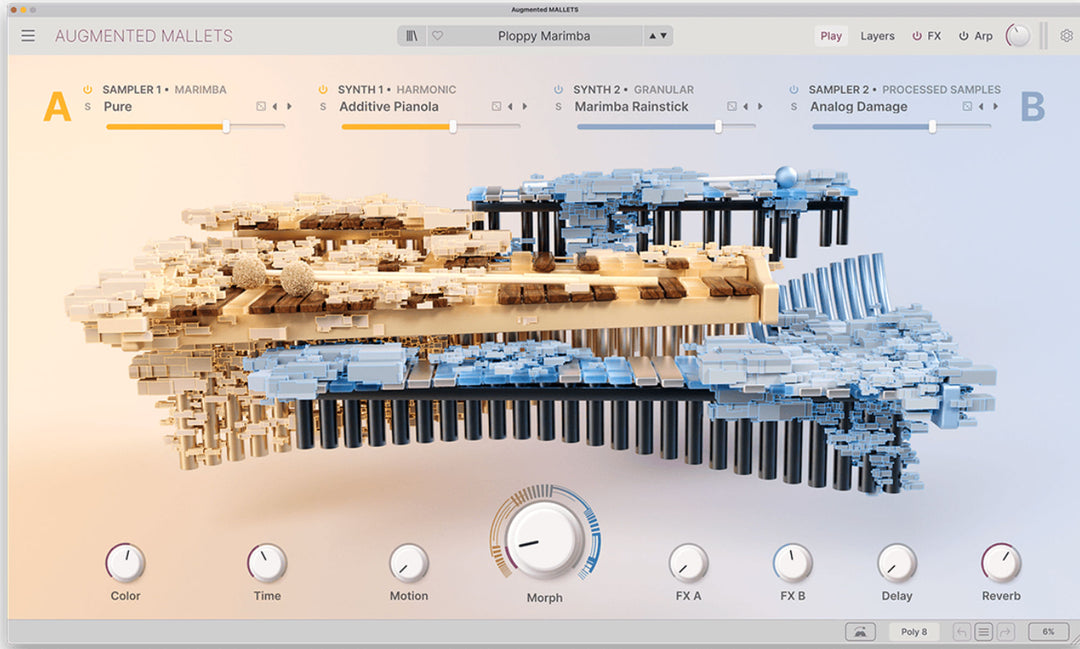Image resolution: width=1080 pixels, height=649 pixels.
Task: Click the large A layer letter
Action: [x=57, y=107]
